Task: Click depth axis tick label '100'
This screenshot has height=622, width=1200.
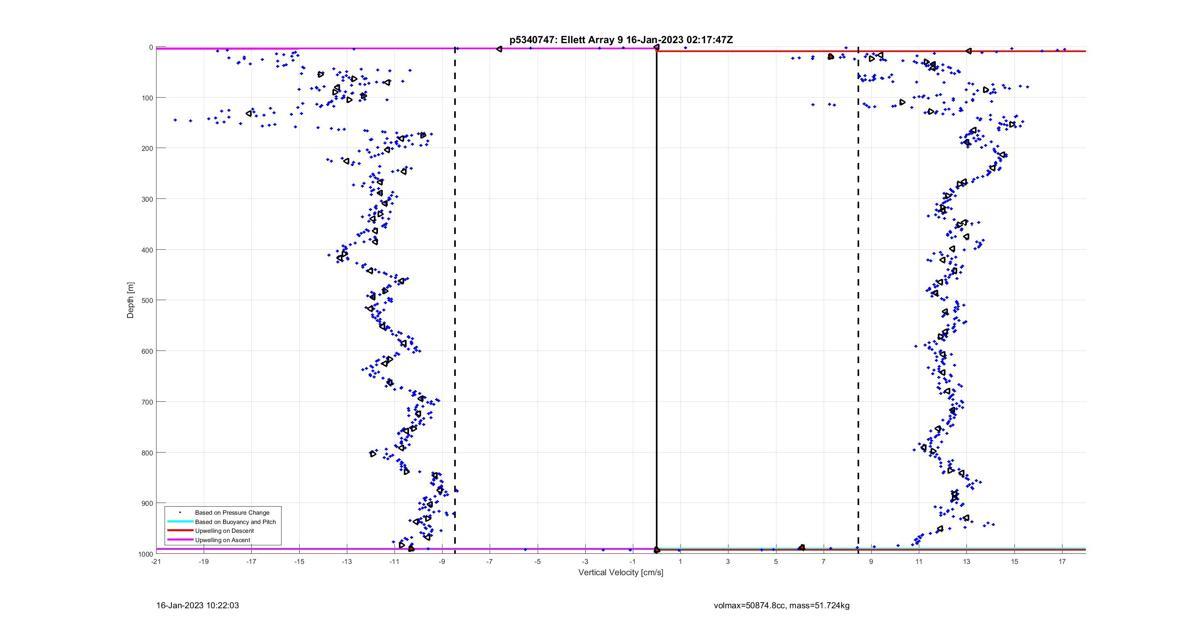Action: tap(146, 98)
